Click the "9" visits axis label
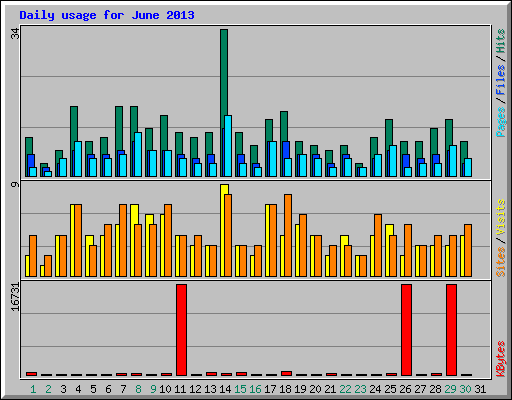 coord(15,184)
